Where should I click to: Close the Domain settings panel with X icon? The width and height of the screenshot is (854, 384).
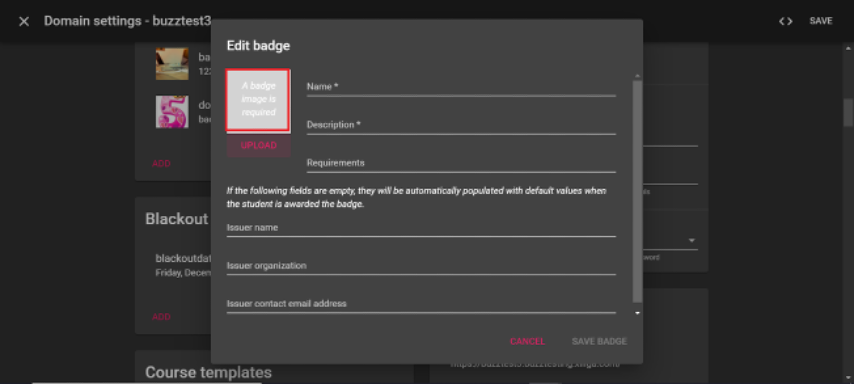[23, 21]
